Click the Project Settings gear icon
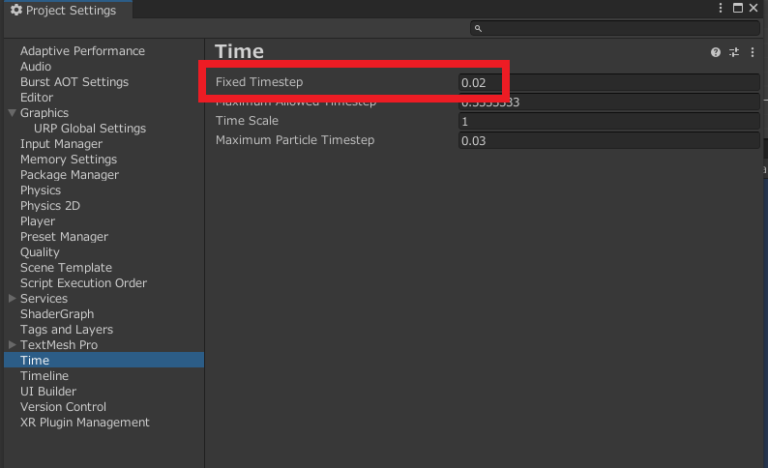Image resolution: width=768 pixels, height=468 pixels. tap(16, 10)
